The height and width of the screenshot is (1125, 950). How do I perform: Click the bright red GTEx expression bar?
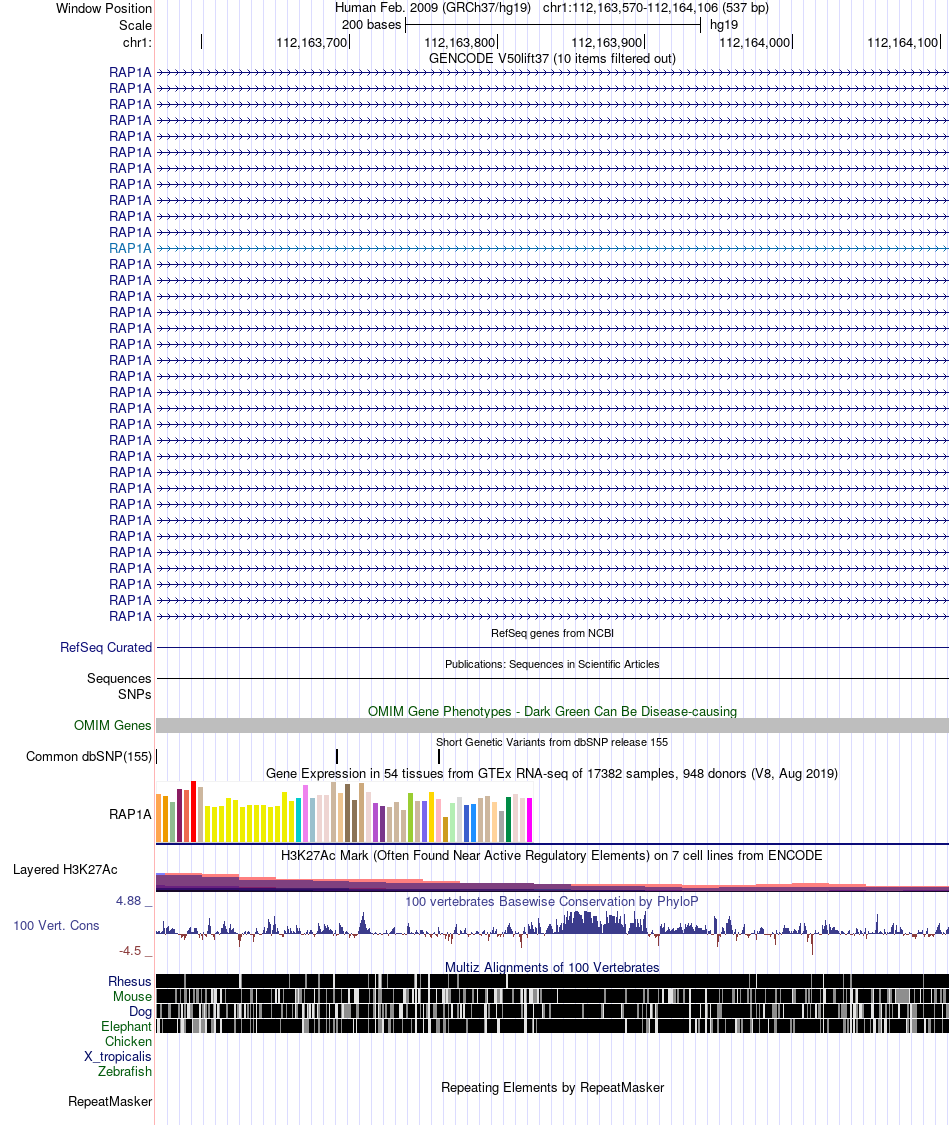pos(194,811)
